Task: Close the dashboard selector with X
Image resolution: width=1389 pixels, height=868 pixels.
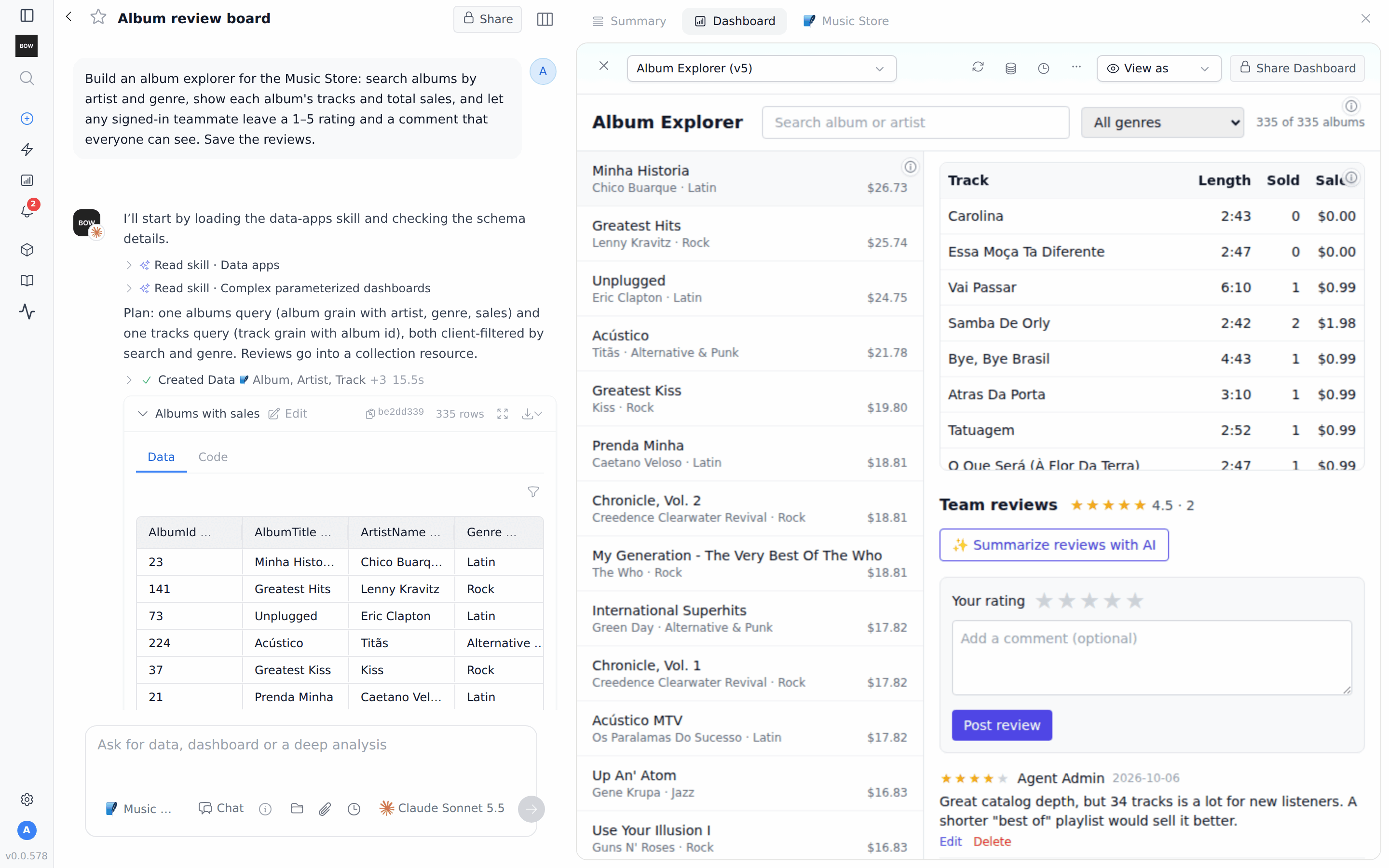Action: pos(604,66)
